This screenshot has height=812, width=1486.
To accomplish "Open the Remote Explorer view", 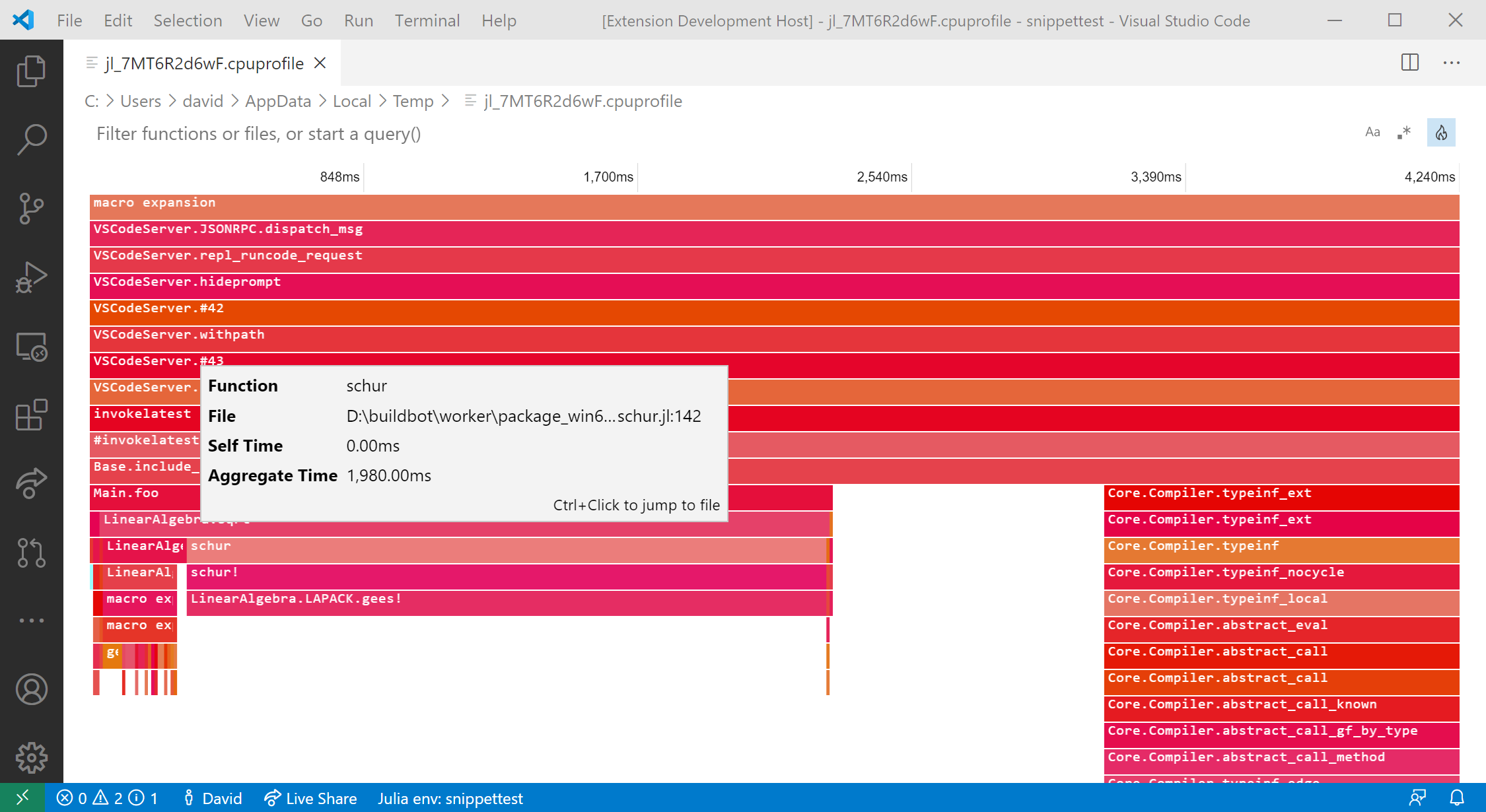I will pyautogui.click(x=30, y=346).
